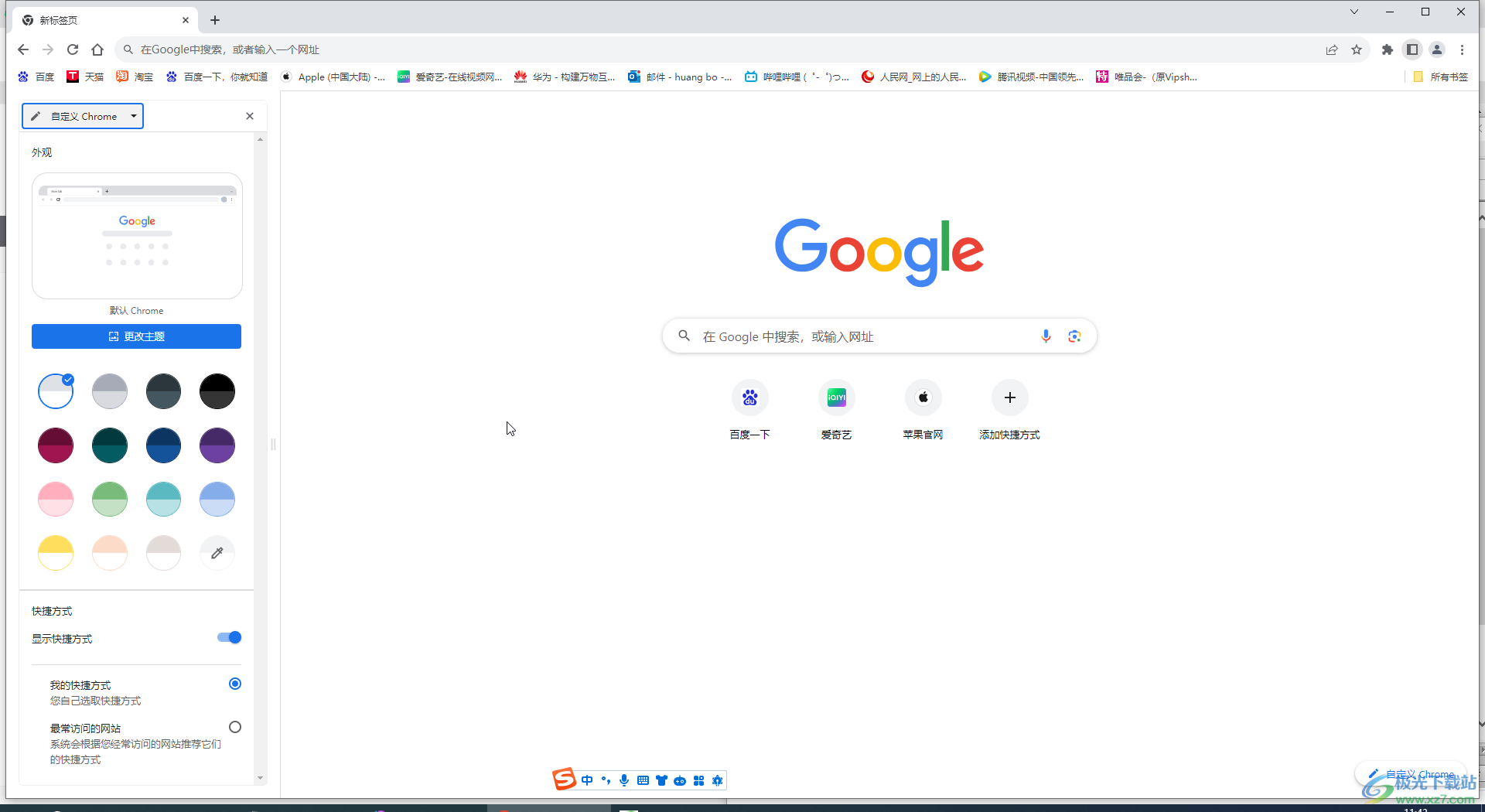Image resolution: width=1485 pixels, height=812 pixels.
Task: Select the crimson color swatch
Action: 56,445
